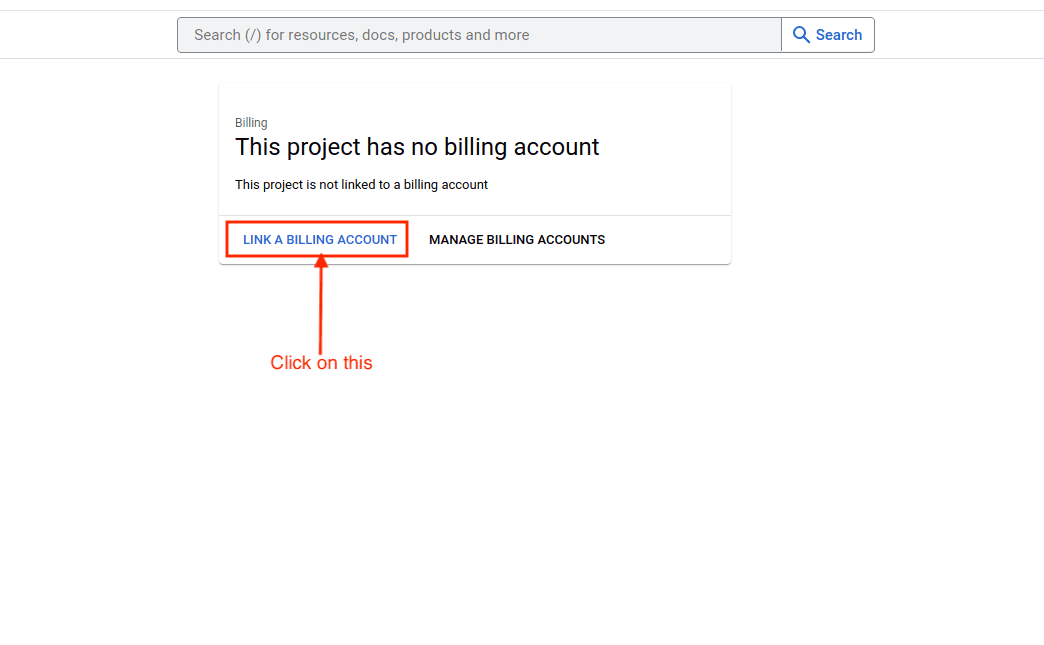Click empty space right of MANAGE BILLING ACCOUNTS
Image resolution: width=1044 pixels, height=645 pixels.
tap(668, 240)
